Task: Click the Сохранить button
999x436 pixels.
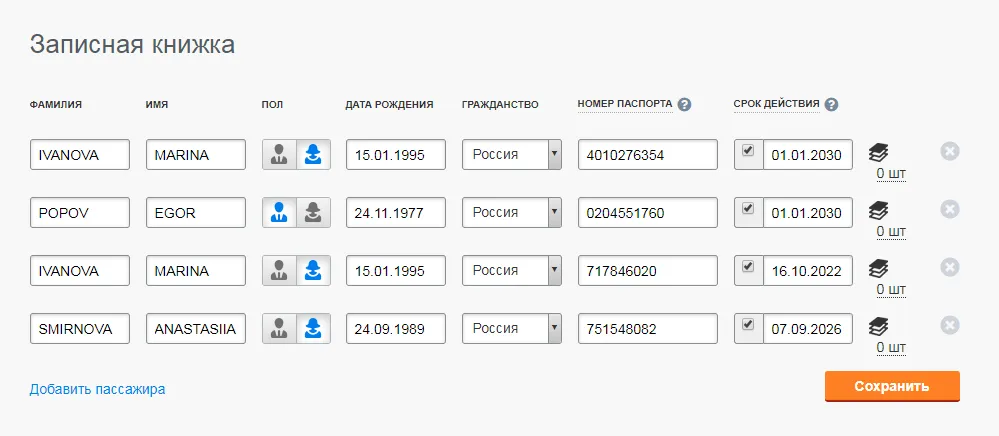Action: coord(892,386)
